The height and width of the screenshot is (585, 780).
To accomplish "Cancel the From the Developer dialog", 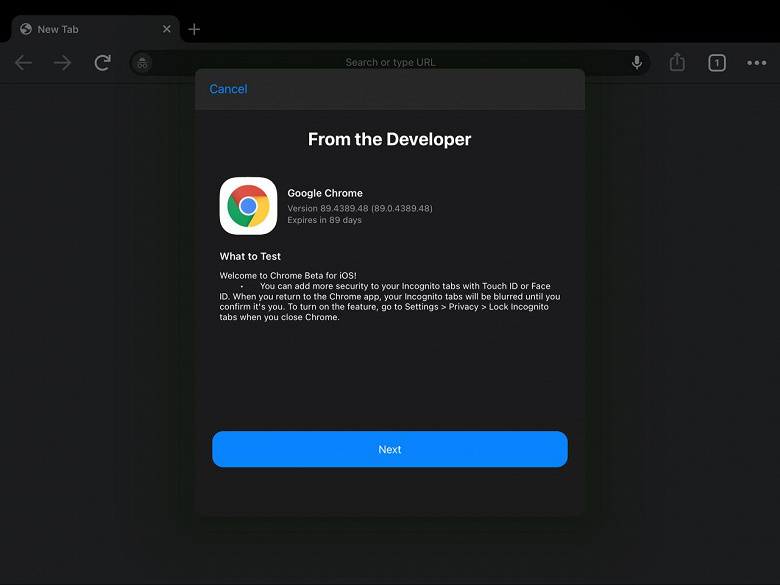I will coord(228,89).
